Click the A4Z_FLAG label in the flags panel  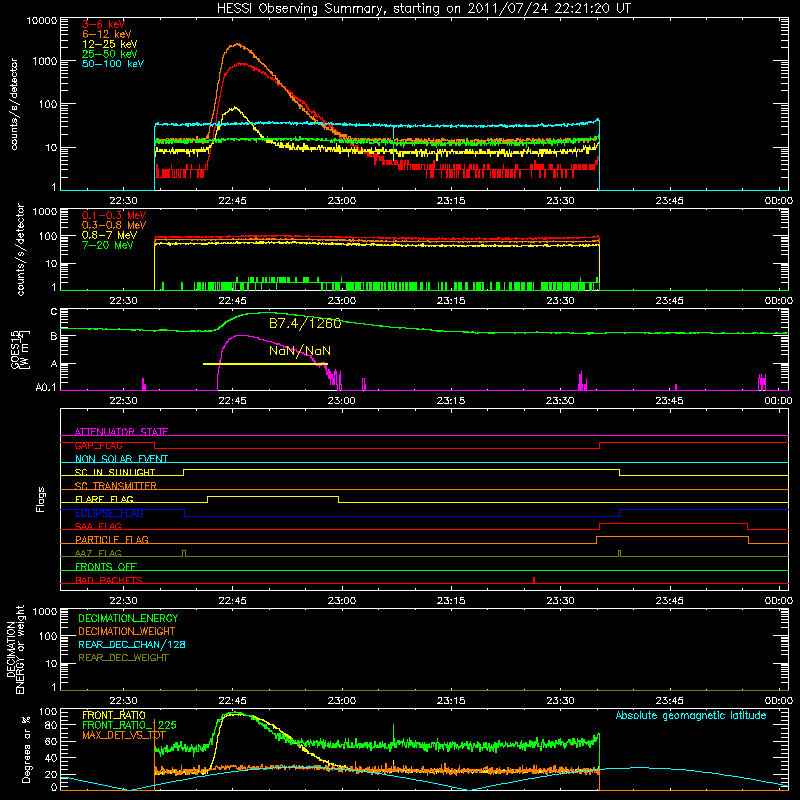98,553
